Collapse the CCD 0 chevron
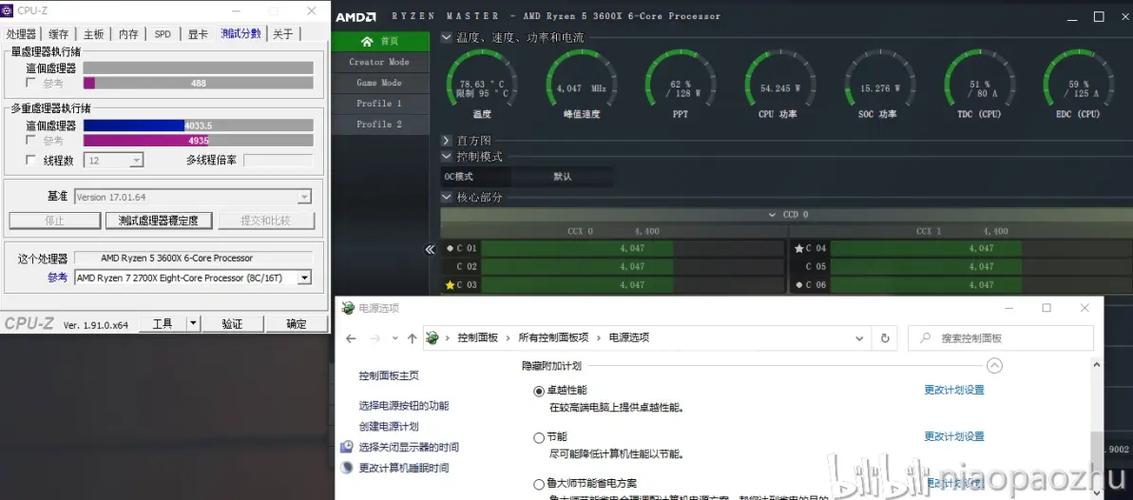The image size is (1133, 500). click(x=772, y=215)
